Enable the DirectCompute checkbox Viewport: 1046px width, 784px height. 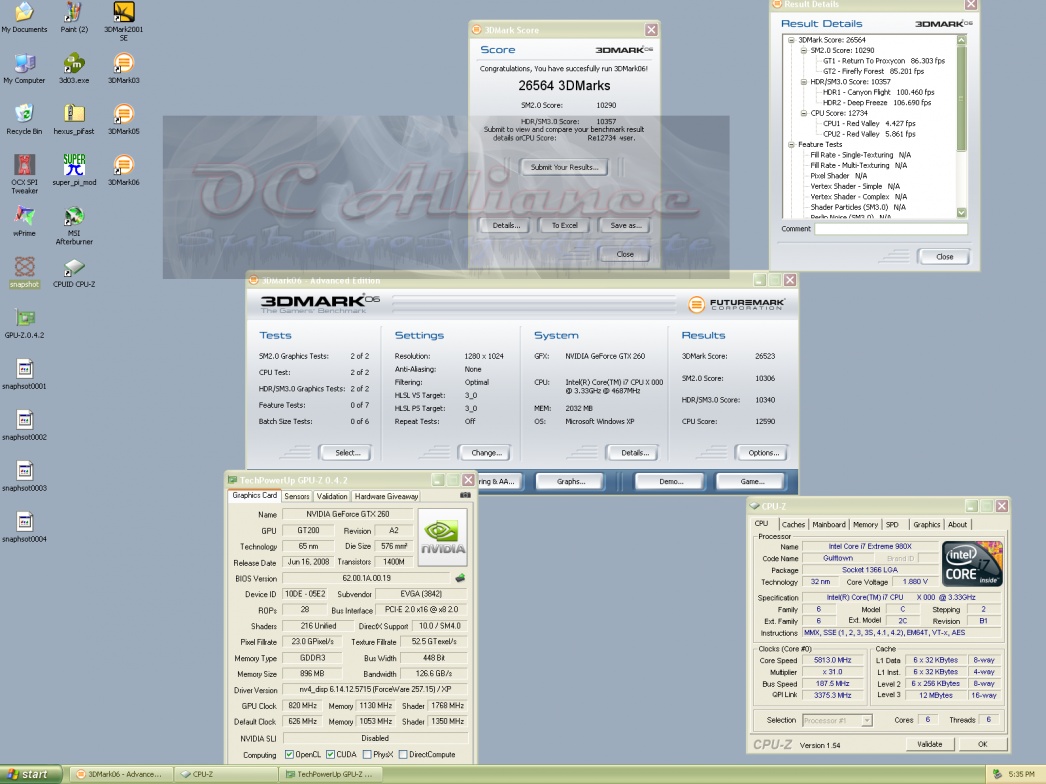(x=403, y=754)
